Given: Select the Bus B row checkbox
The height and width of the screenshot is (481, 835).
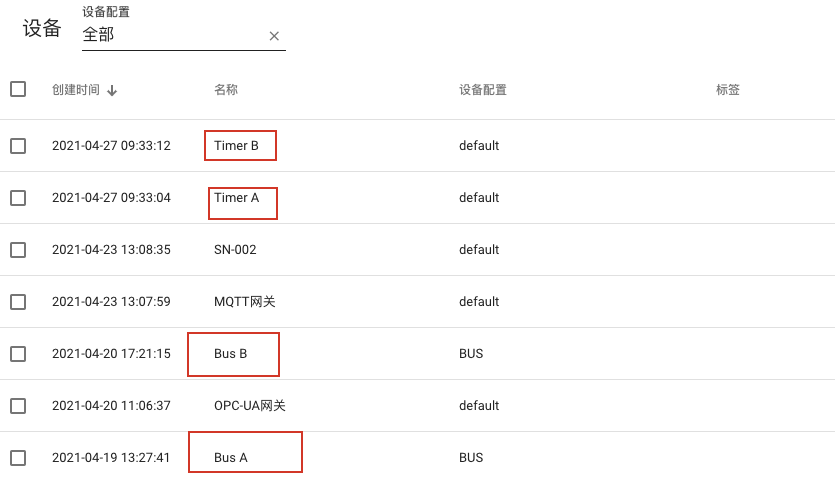Looking at the screenshot, I should (18, 354).
